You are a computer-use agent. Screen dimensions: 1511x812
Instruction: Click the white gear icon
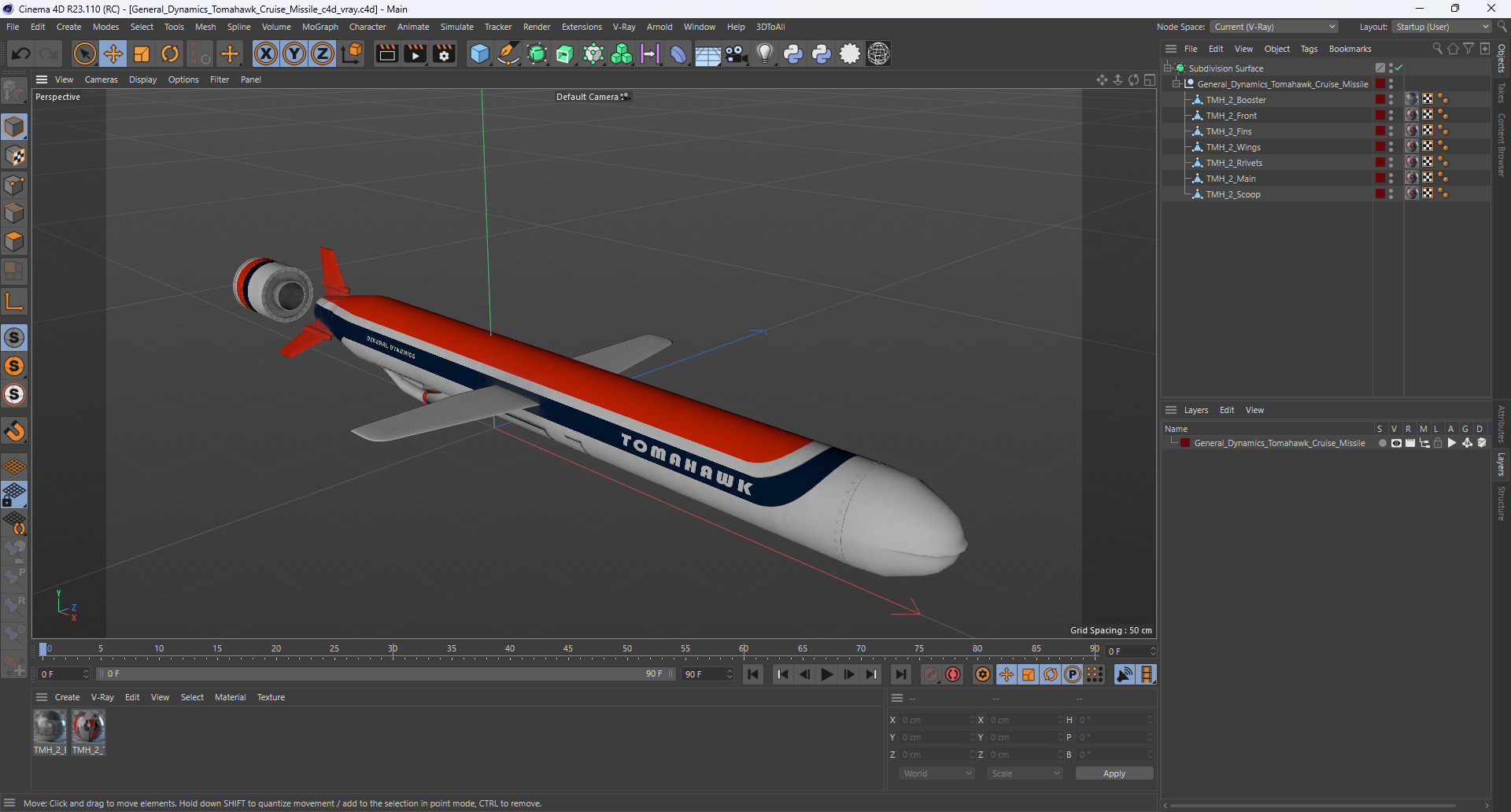[x=850, y=54]
